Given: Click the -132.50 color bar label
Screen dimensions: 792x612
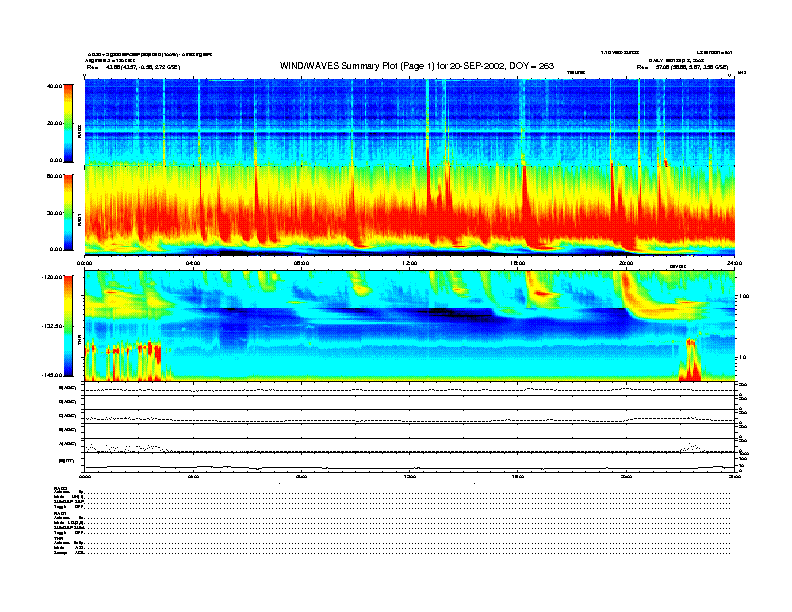Looking at the screenshot, I should point(52,326).
